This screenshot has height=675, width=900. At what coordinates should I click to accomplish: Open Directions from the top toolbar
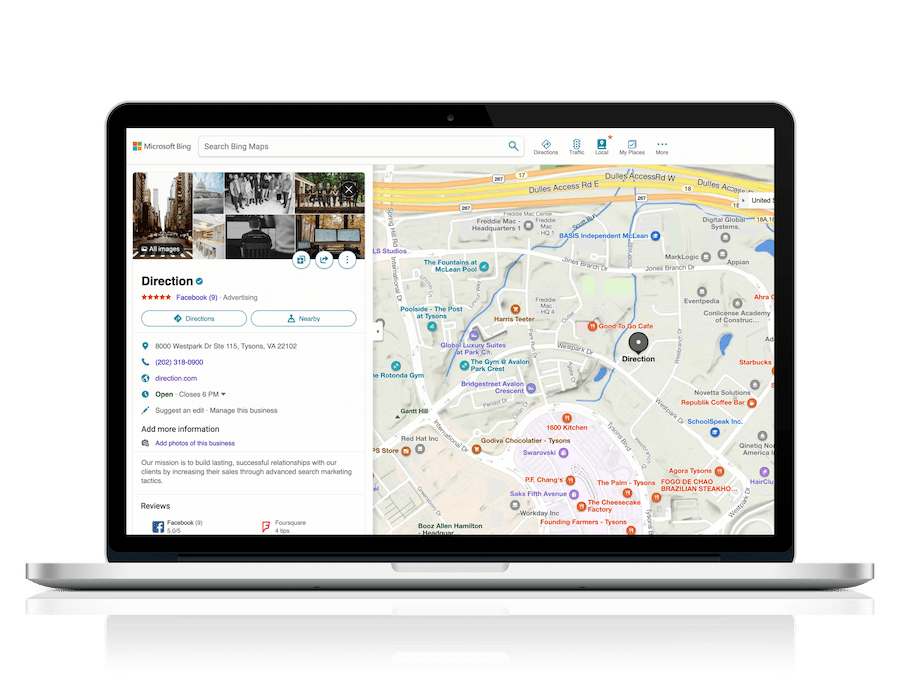click(547, 146)
